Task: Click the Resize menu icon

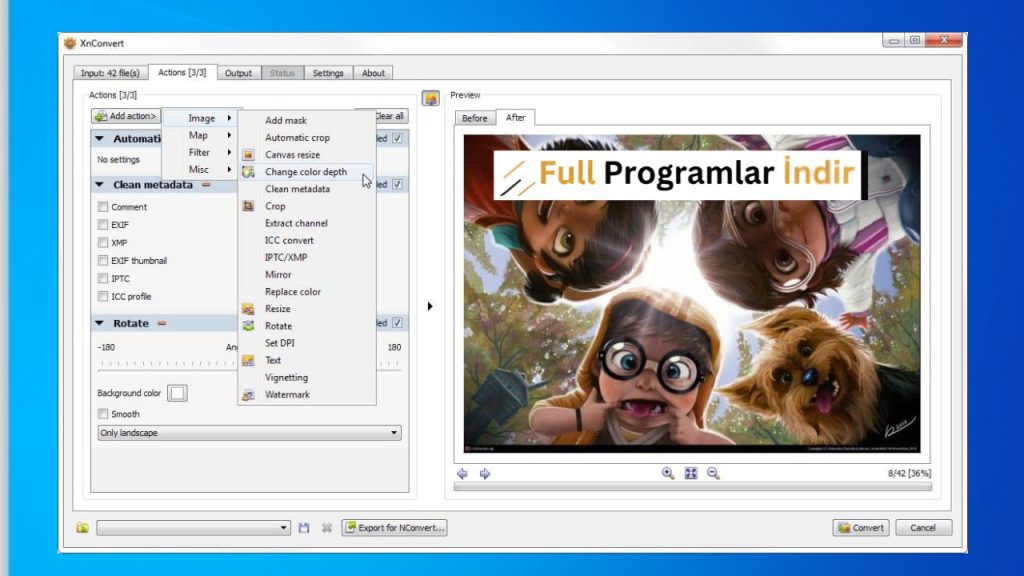Action: [x=248, y=309]
